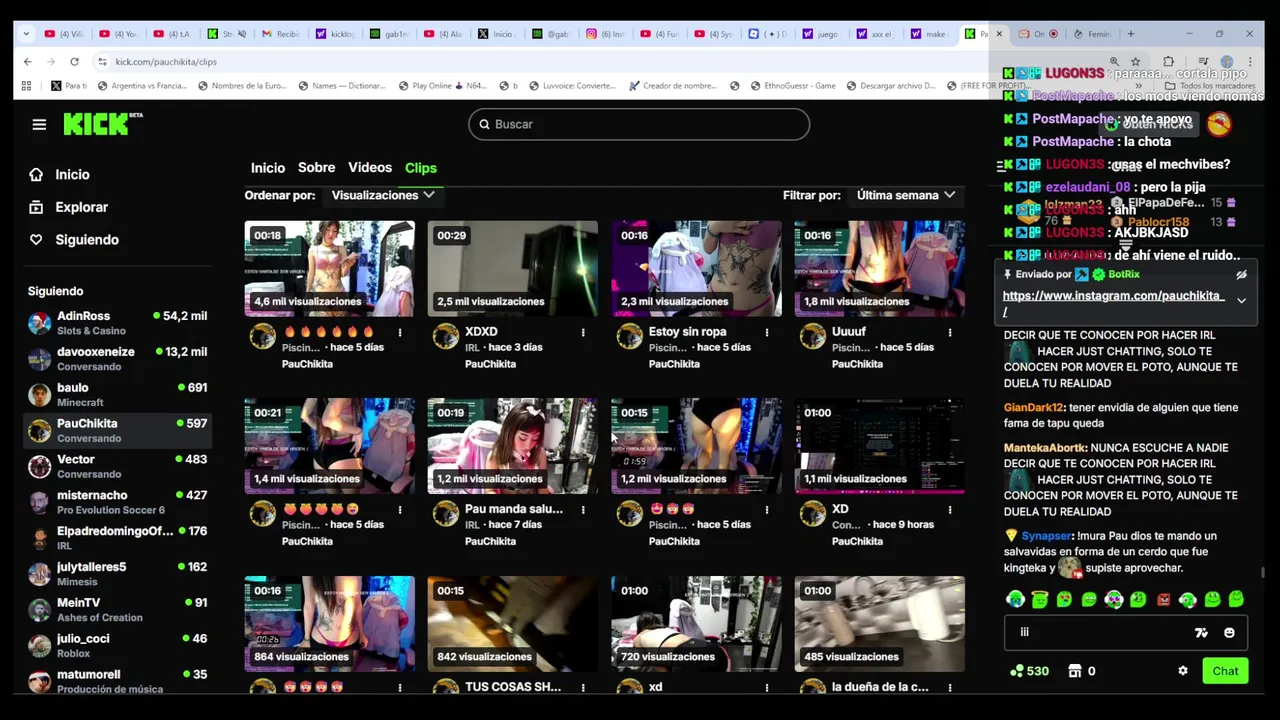The height and width of the screenshot is (720, 1280).
Task: Open options menu for the XD clip
Action: tap(950, 510)
